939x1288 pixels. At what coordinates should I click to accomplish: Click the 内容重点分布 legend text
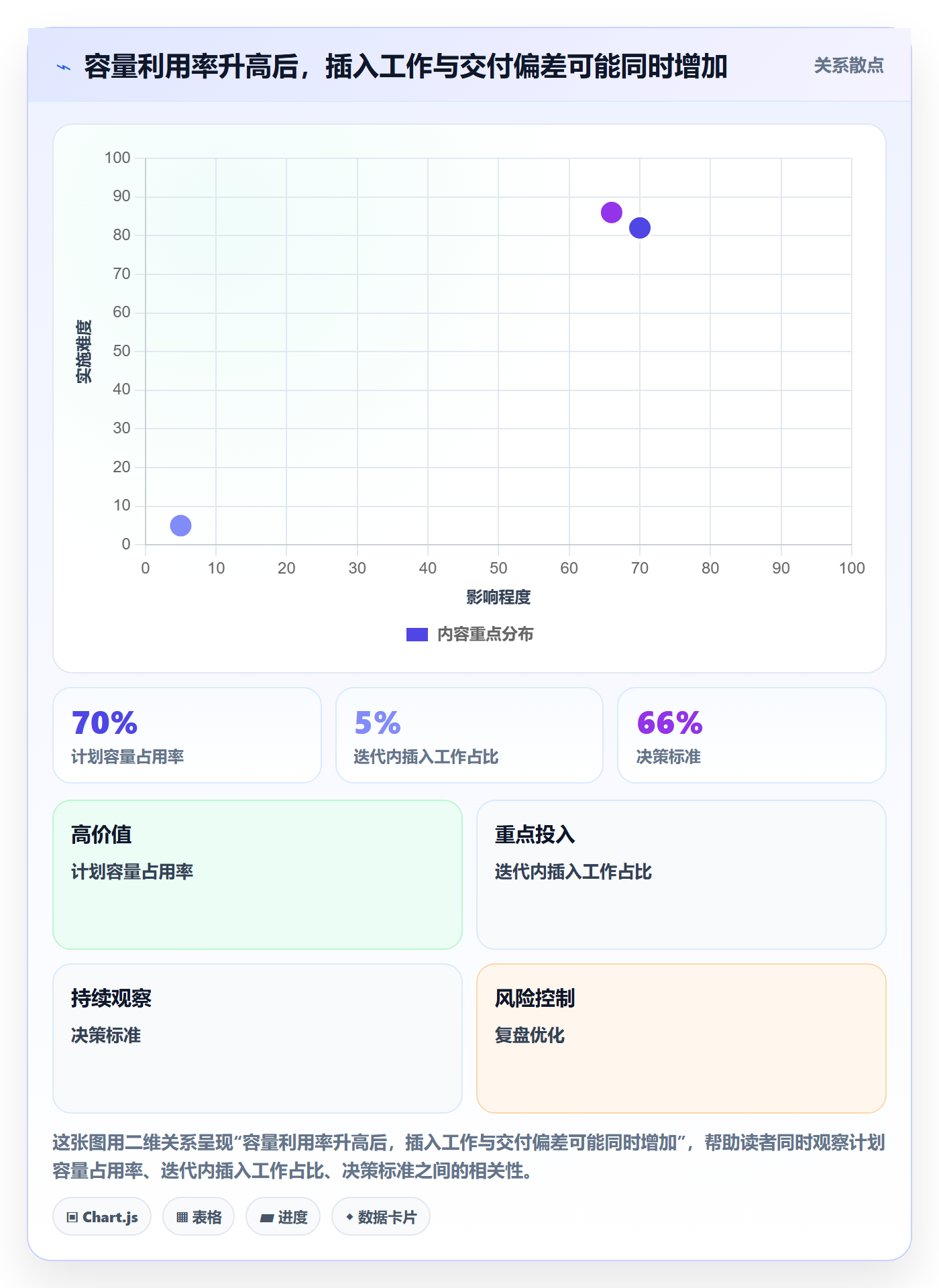485,635
